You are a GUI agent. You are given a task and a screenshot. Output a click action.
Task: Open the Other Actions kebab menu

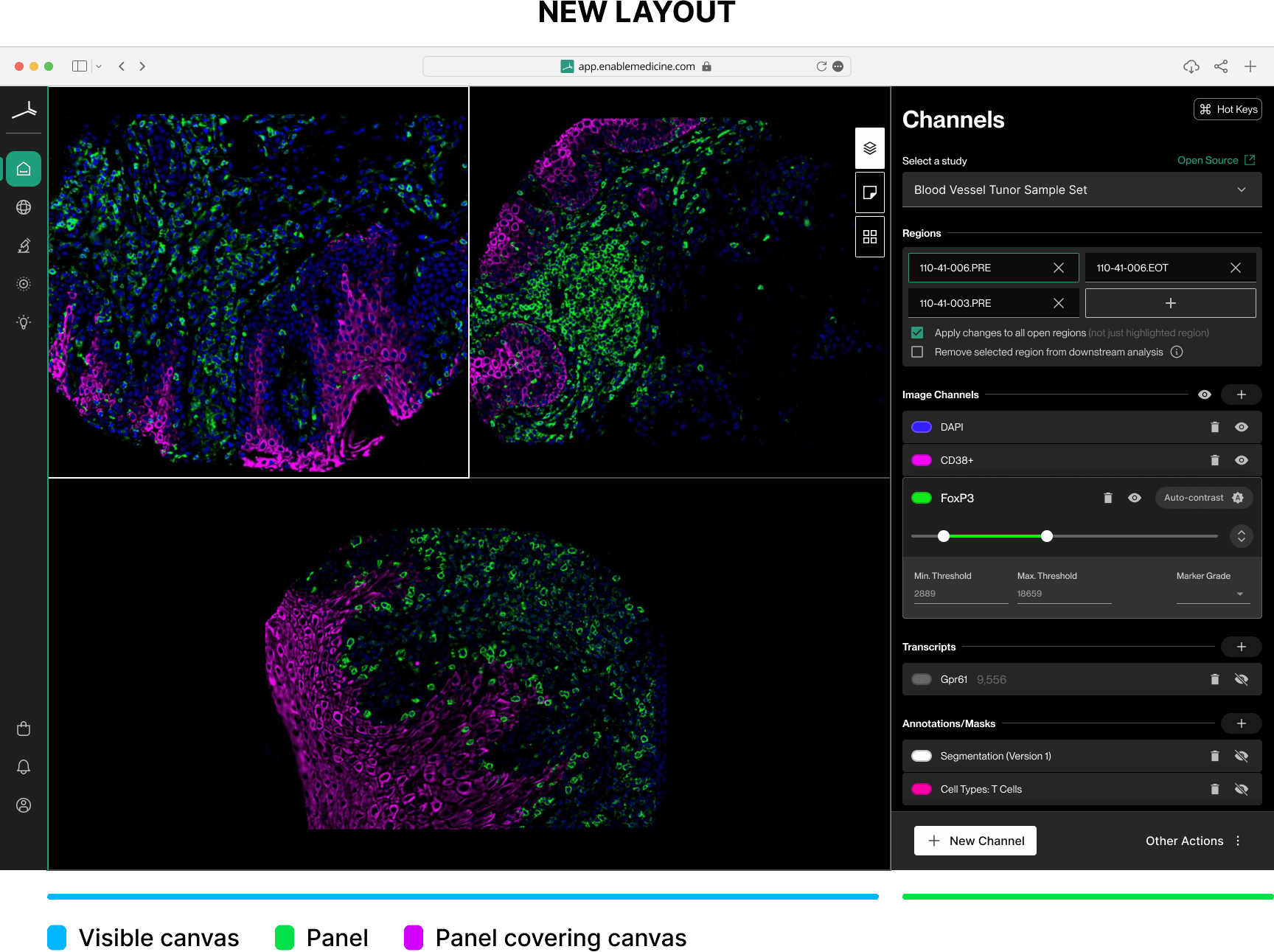1238,841
